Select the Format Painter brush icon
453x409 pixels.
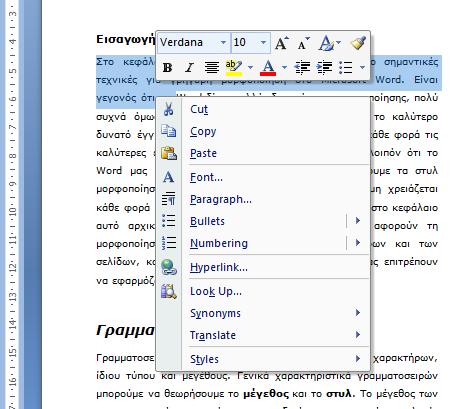pyautogui.click(x=358, y=43)
